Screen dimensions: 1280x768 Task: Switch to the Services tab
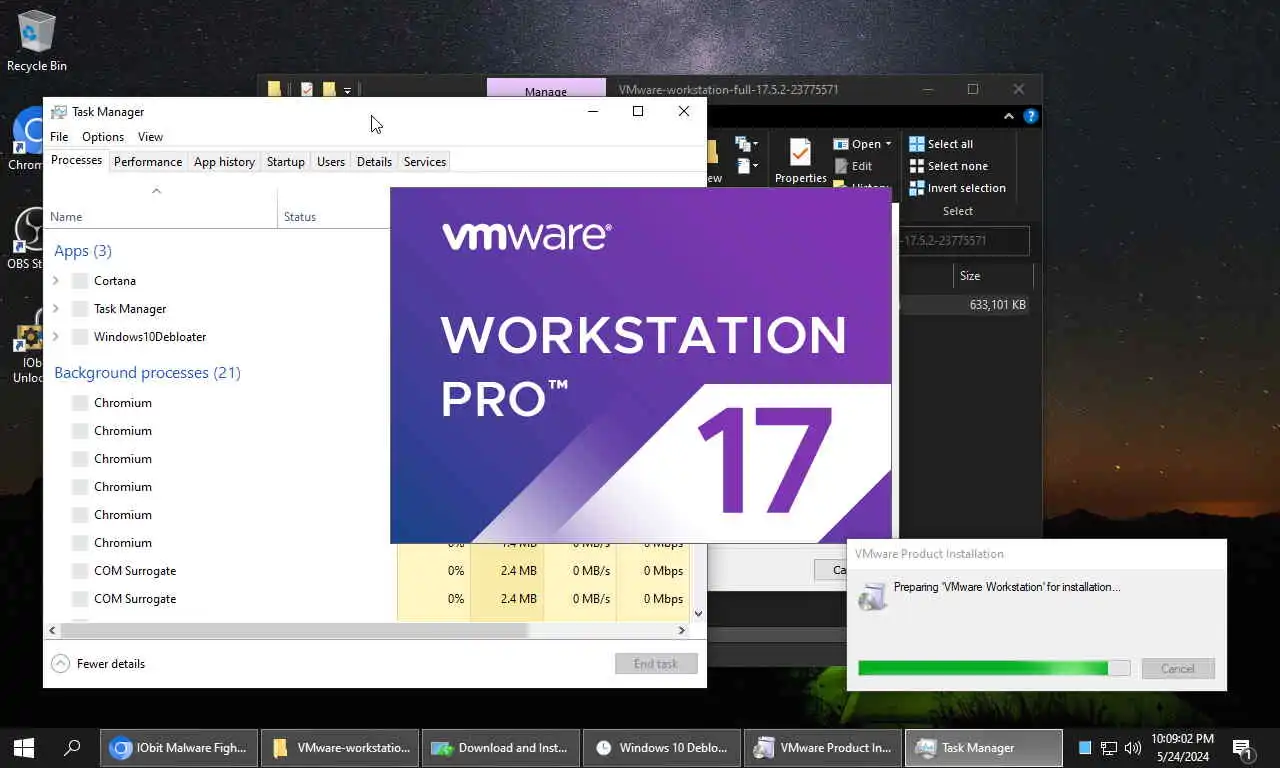(425, 162)
